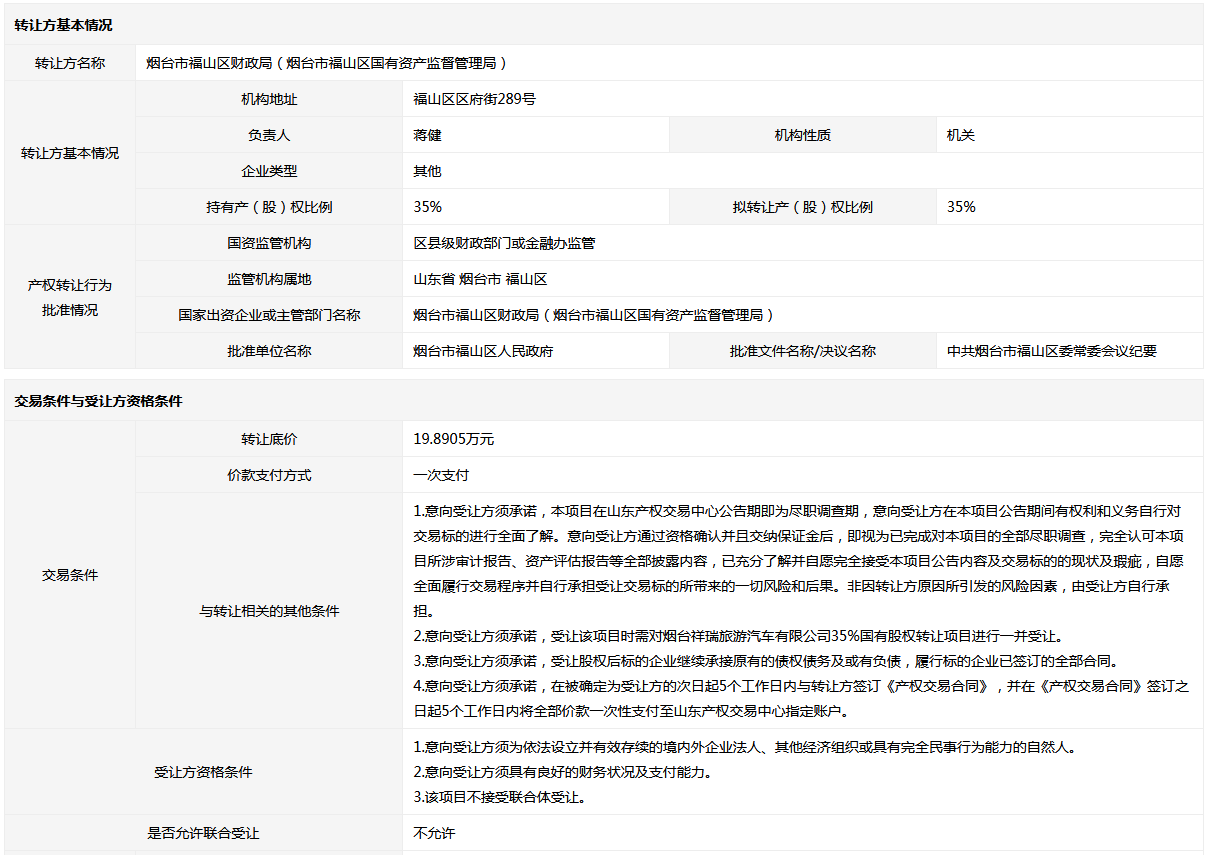Click the 与转让相关的其他条件 label
This screenshot has height=855, width=1208.
(x=269, y=611)
